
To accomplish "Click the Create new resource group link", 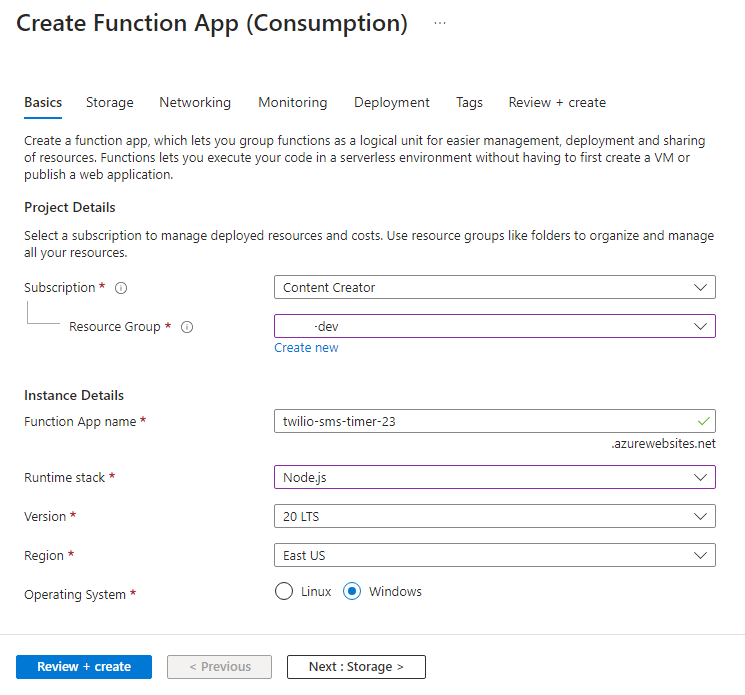I will pyautogui.click(x=306, y=348).
